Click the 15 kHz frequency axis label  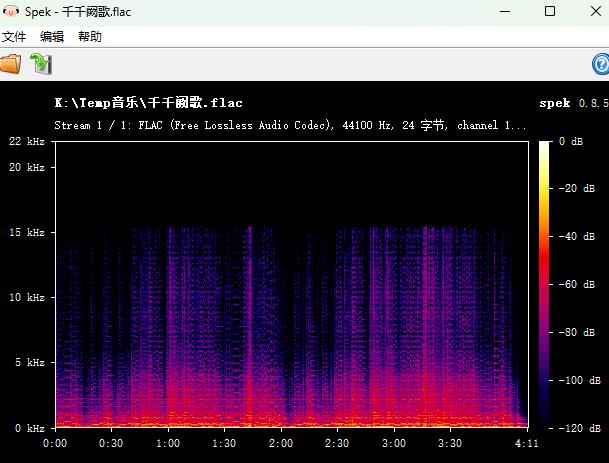point(28,233)
